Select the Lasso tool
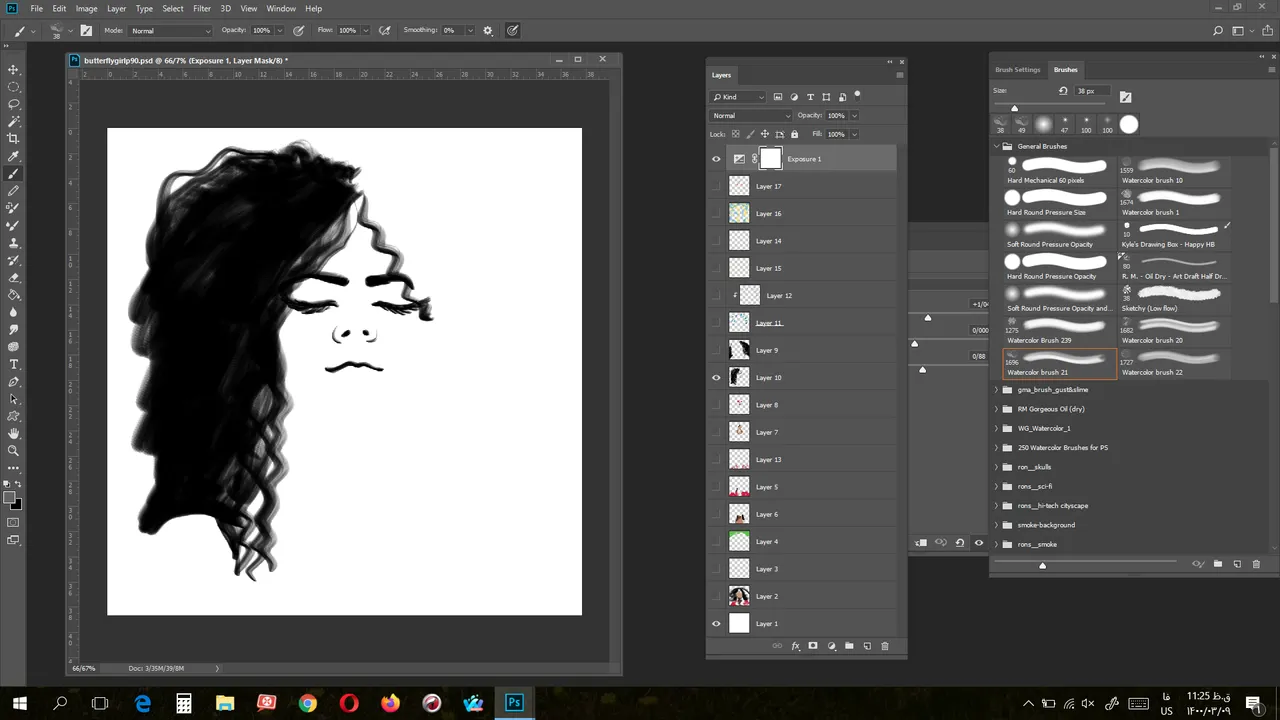1280x720 pixels. (14, 104)
